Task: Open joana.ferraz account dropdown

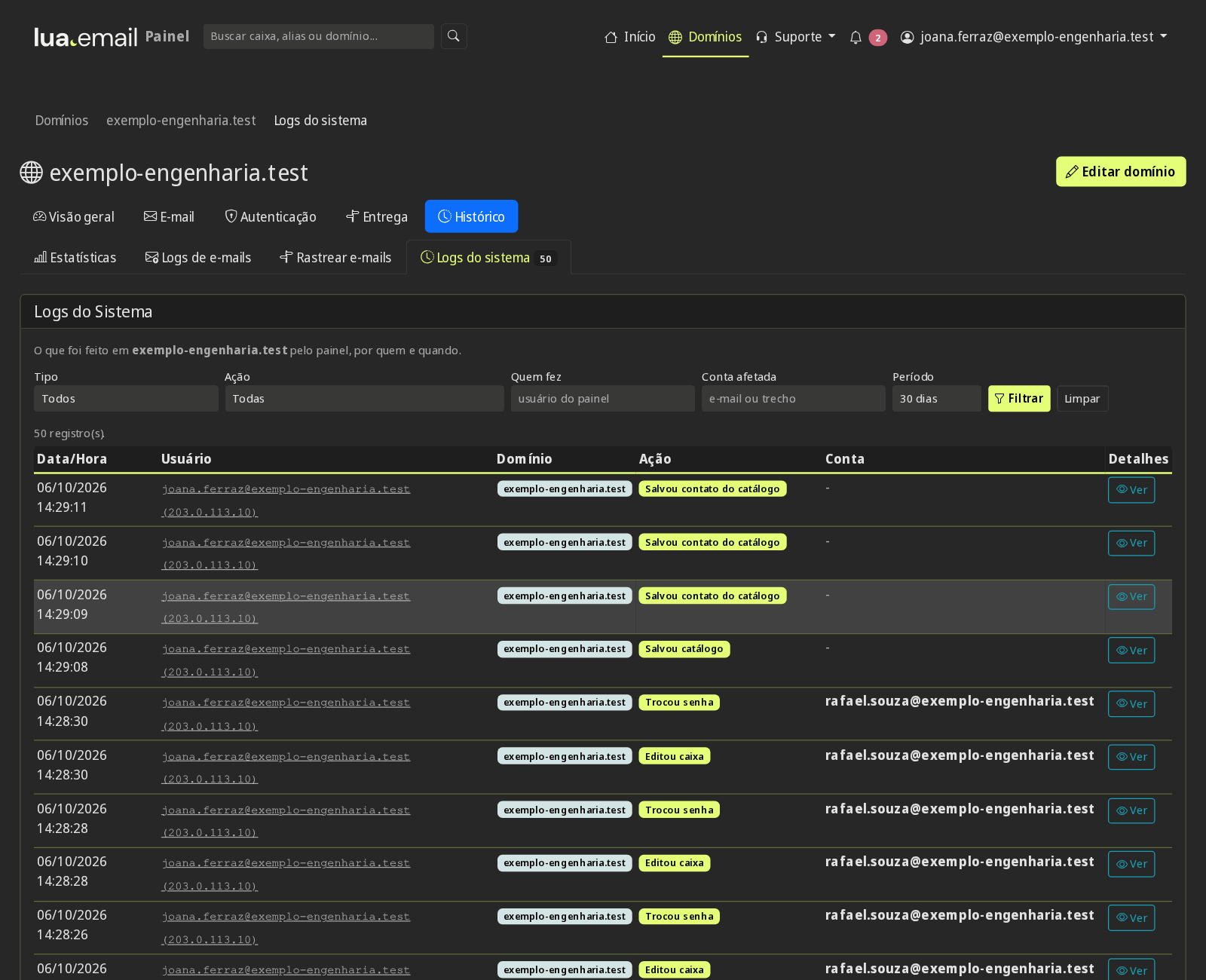Action: [x=1034, y=37]
